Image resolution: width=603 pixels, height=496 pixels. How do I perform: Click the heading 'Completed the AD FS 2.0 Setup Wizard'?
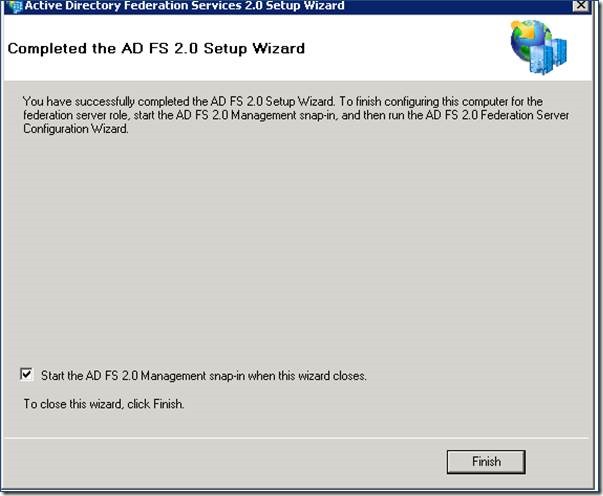coord(156,48)
